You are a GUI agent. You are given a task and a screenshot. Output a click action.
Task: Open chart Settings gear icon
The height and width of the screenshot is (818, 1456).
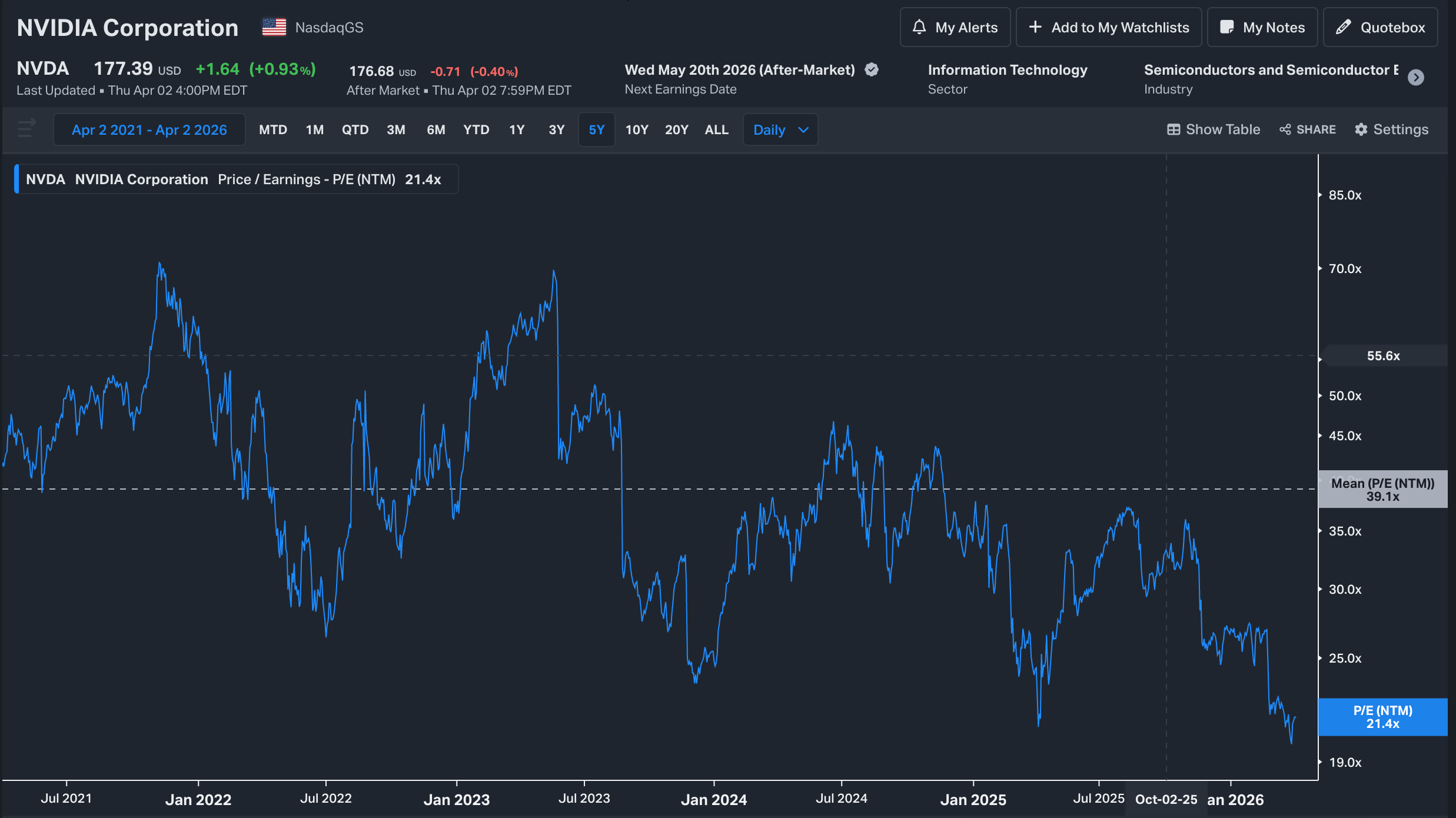tap(1361, 129)
